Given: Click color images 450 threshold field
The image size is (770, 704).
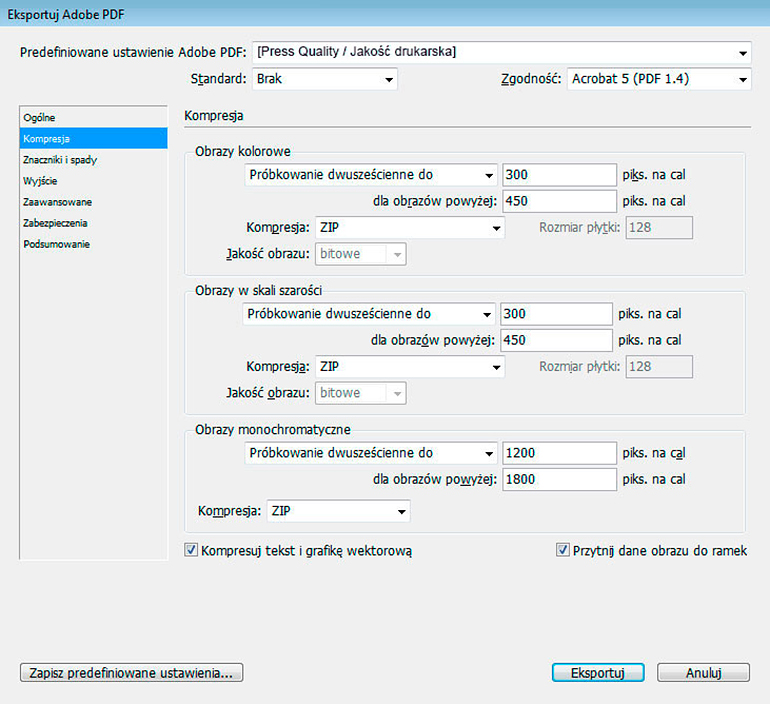Looking at the screenshot, I should tap(559, 201).
